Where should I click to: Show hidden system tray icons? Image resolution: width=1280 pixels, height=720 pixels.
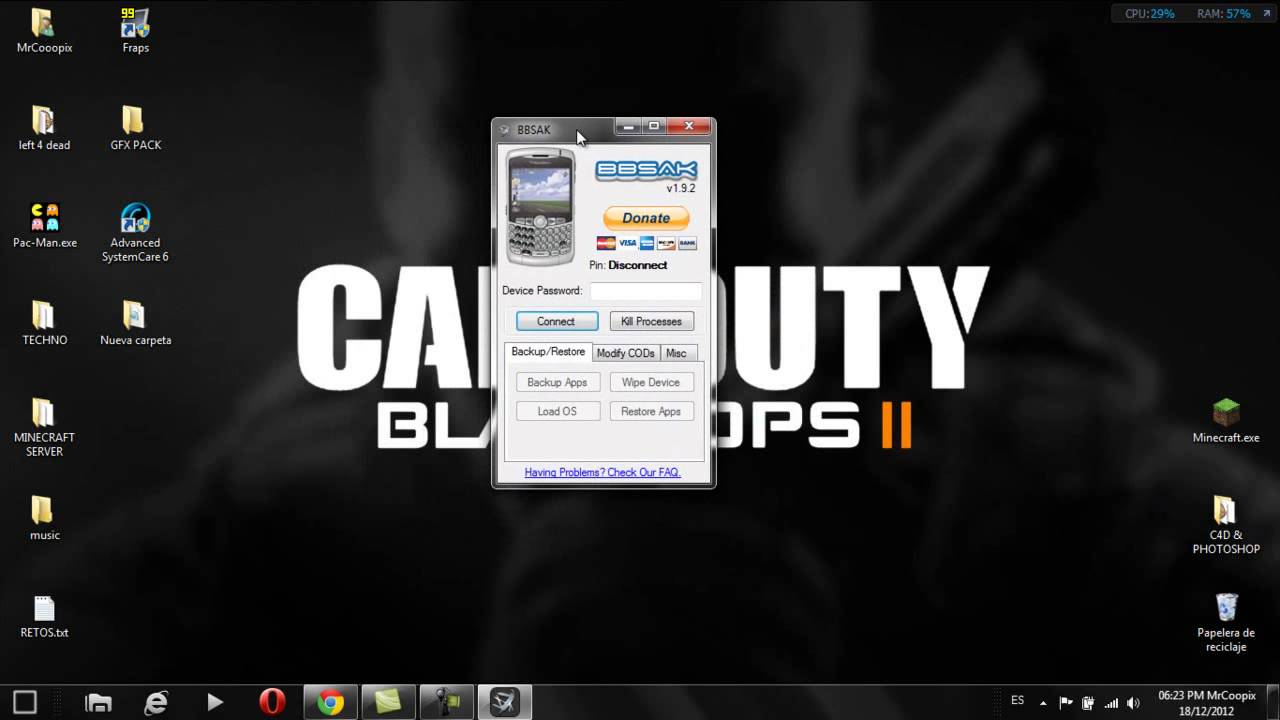pyautogui.click(x=1043, y=703)
